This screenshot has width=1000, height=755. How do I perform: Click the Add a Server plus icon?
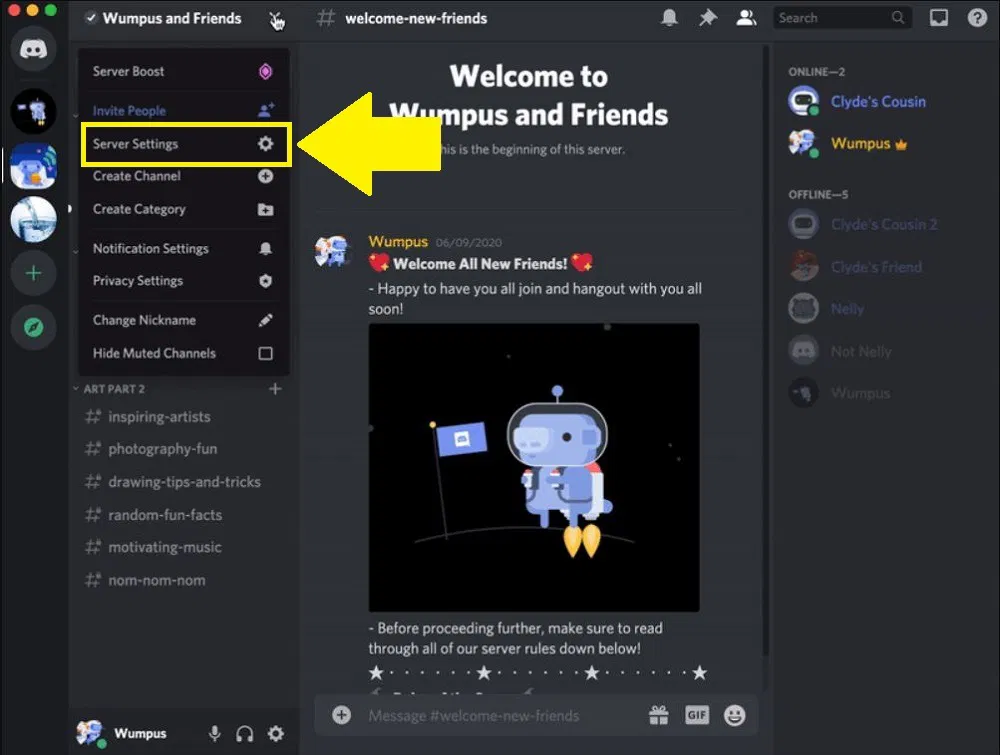tap(33, 272)
